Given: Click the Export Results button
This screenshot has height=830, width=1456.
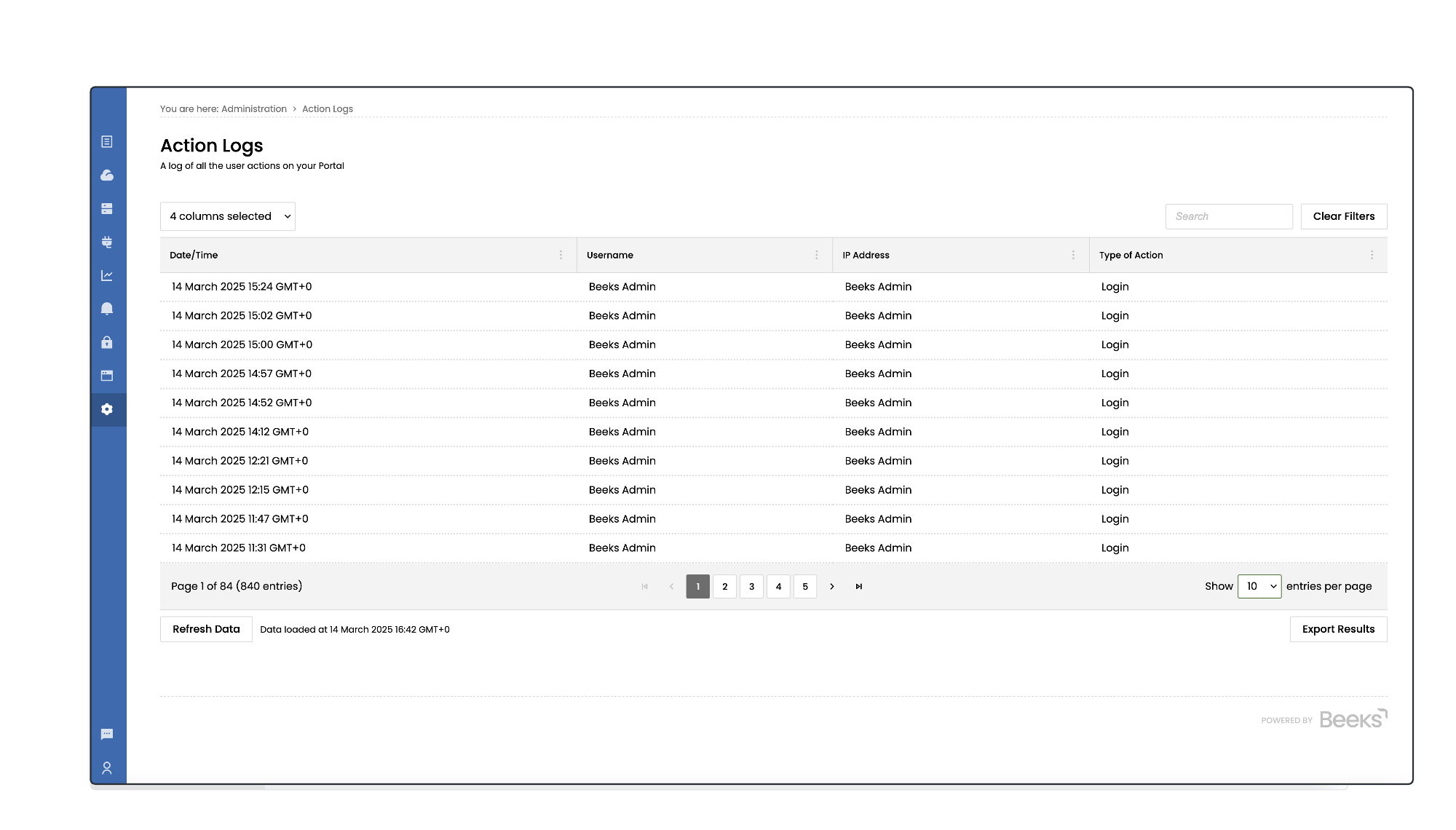Looking at the screenshot, I should coord(1338,629).
